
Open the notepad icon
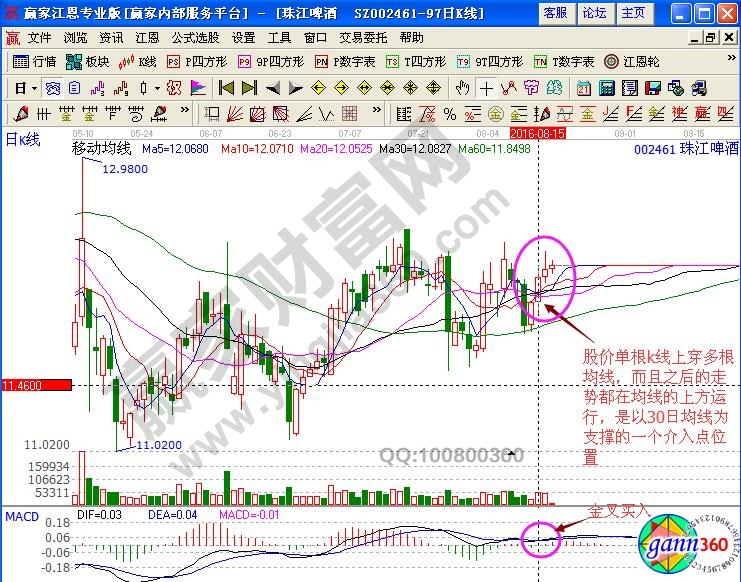coord(630,88)
